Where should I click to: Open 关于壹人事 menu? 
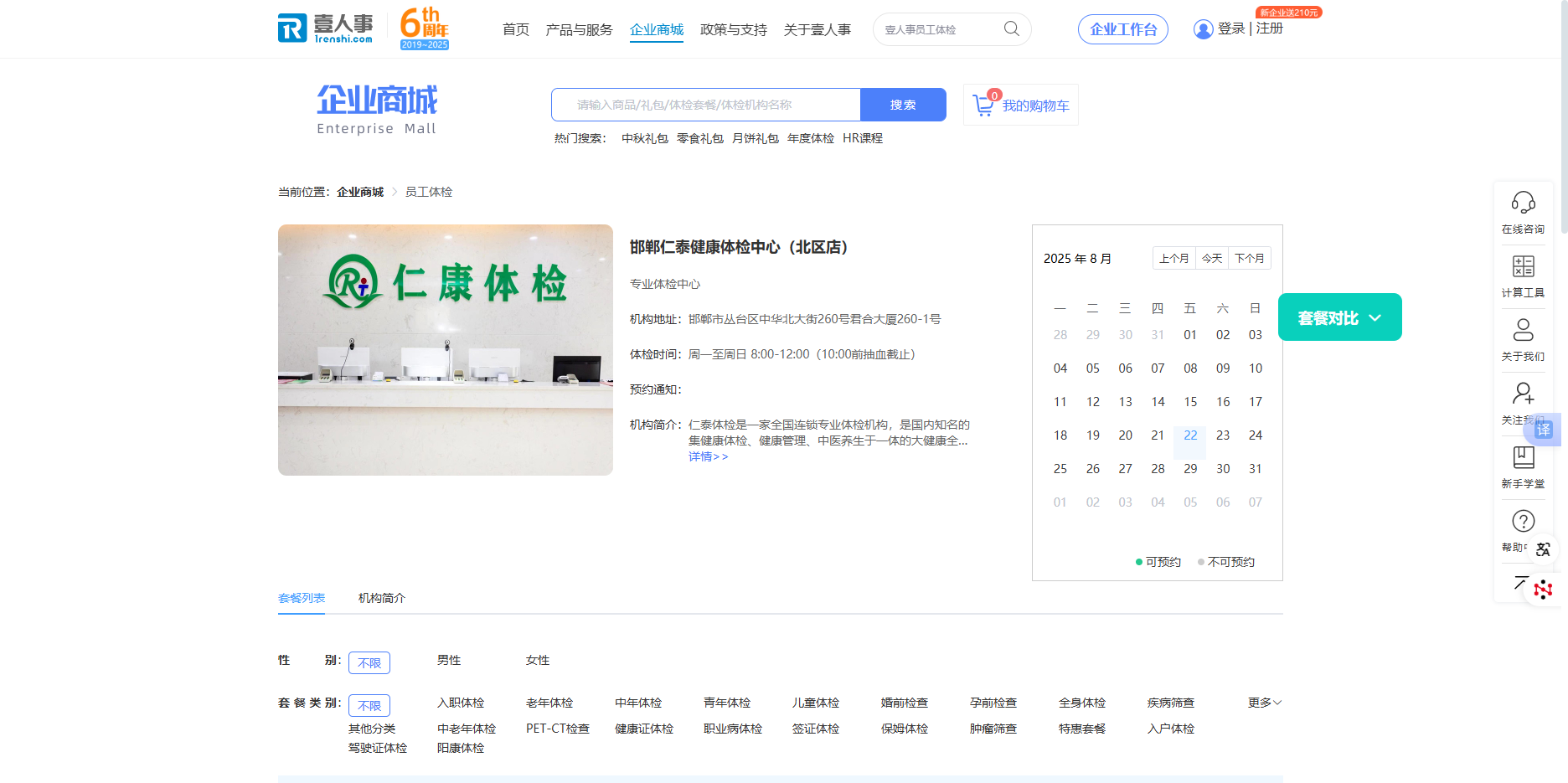click(x=818, y=29)
